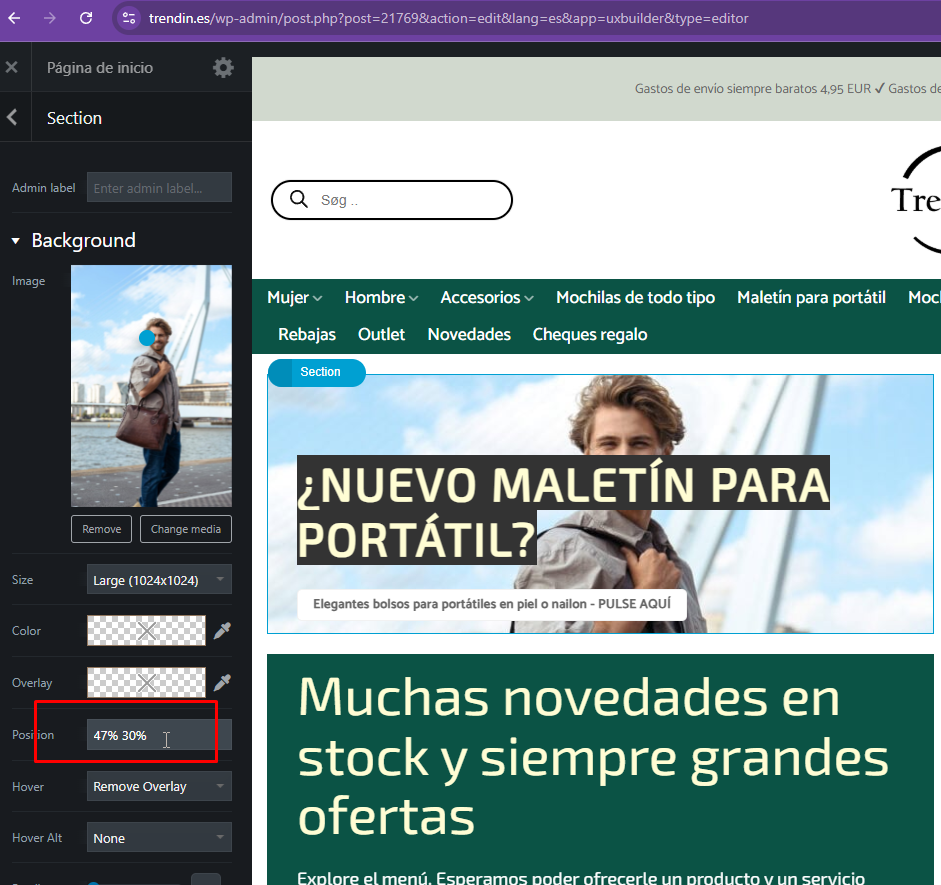
Task: Pick overlay color with Overlay eyedropper
Action: [223, 683]
